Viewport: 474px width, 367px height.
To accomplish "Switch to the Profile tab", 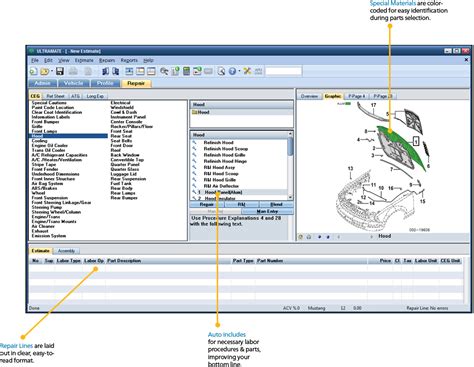I will coord(105,83).
